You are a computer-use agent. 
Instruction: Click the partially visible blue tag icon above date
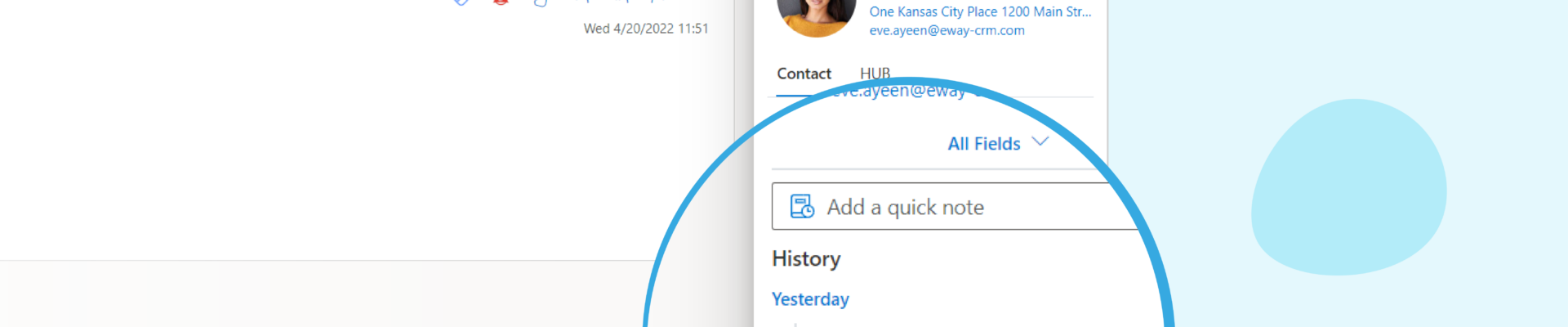coord(461,2)
